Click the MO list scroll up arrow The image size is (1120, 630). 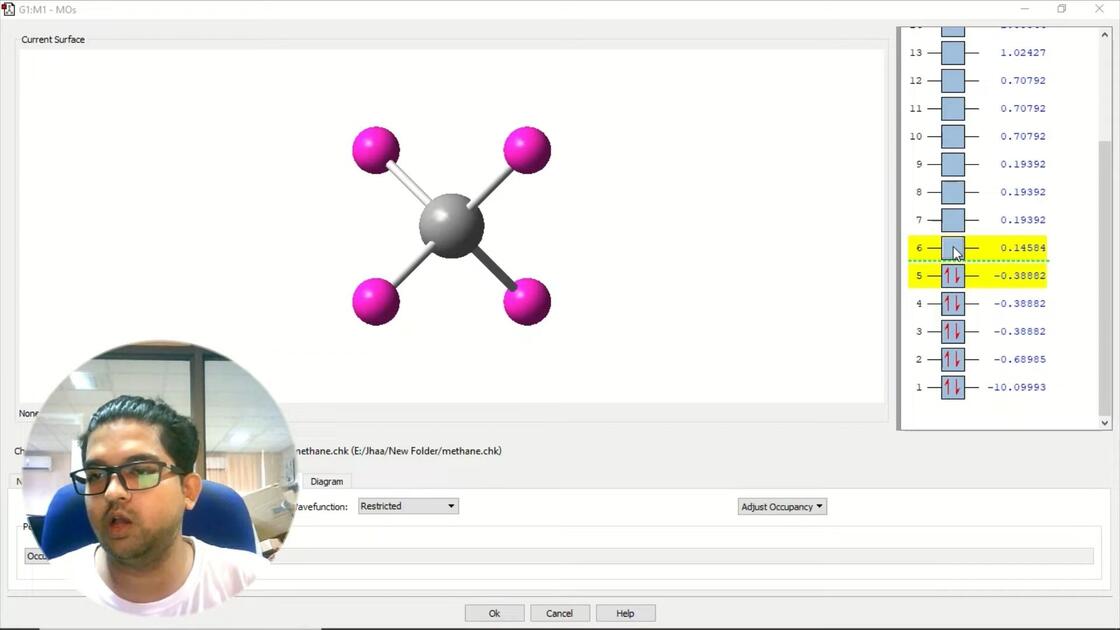(1105, 34)
